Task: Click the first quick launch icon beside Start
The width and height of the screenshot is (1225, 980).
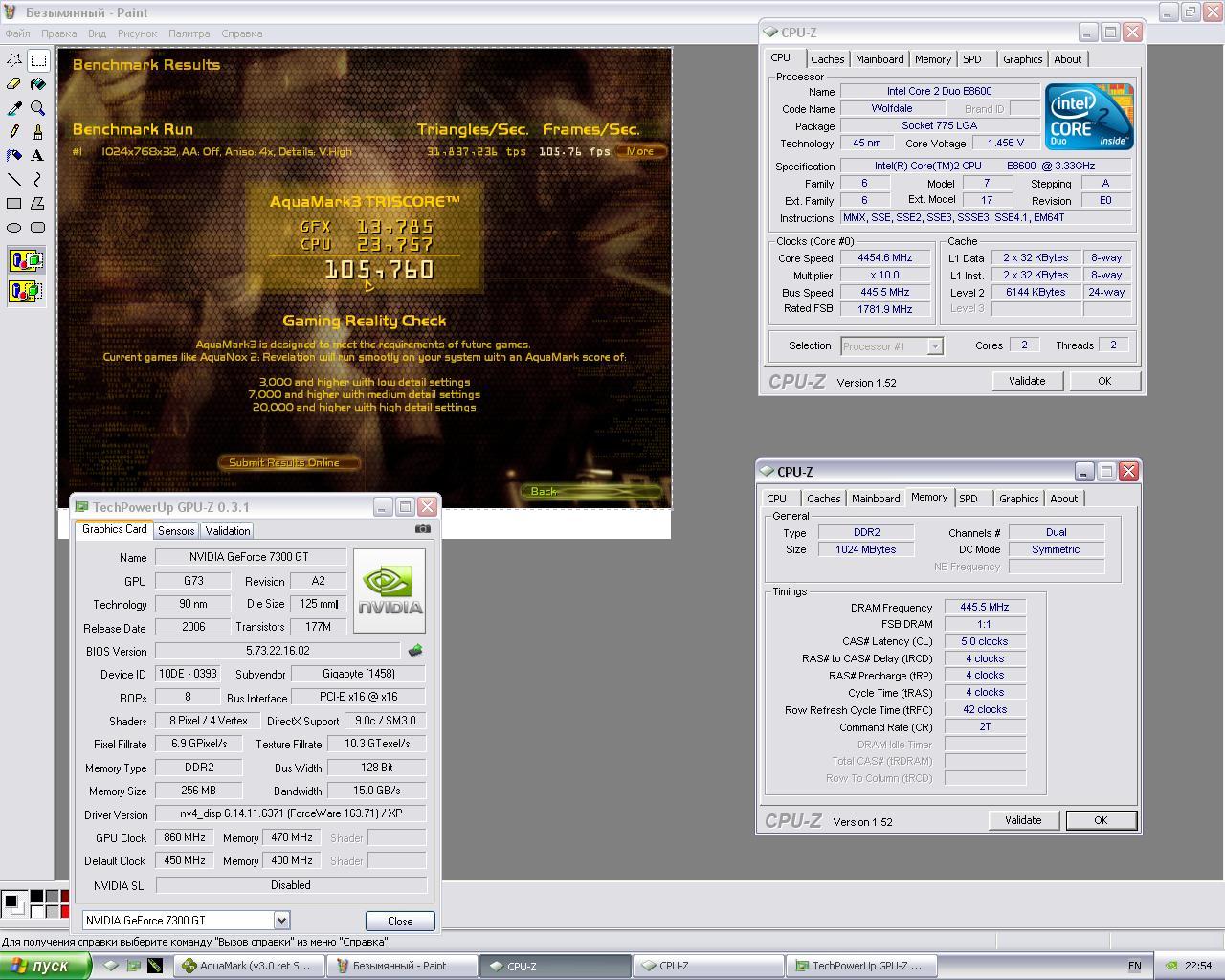Action: 112,966
